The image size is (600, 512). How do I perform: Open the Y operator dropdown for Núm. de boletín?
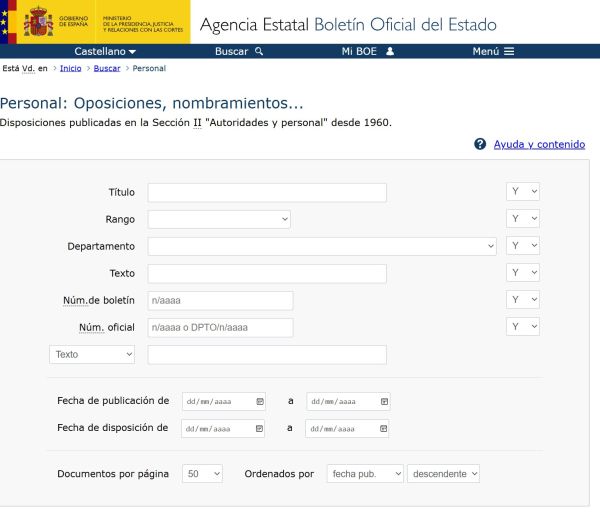point(523,300)
